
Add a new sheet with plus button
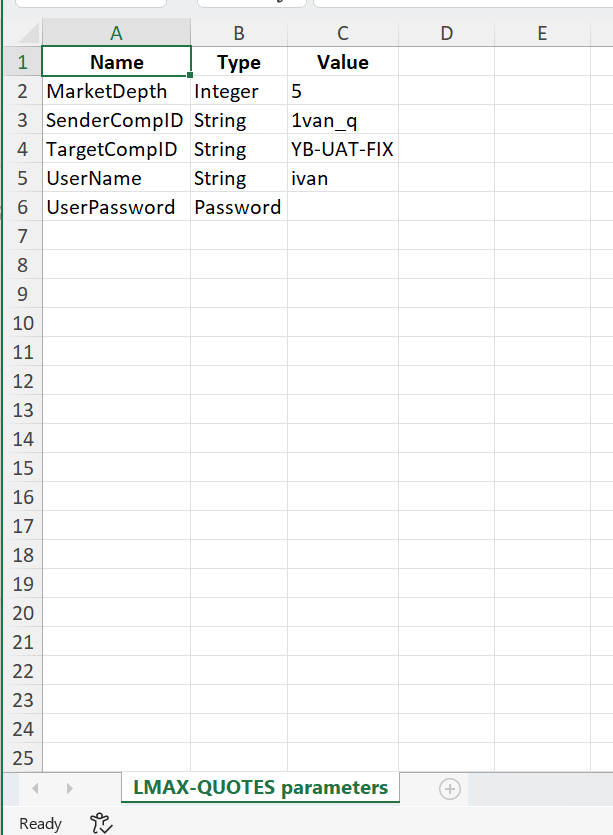click(x=450, y=789)
